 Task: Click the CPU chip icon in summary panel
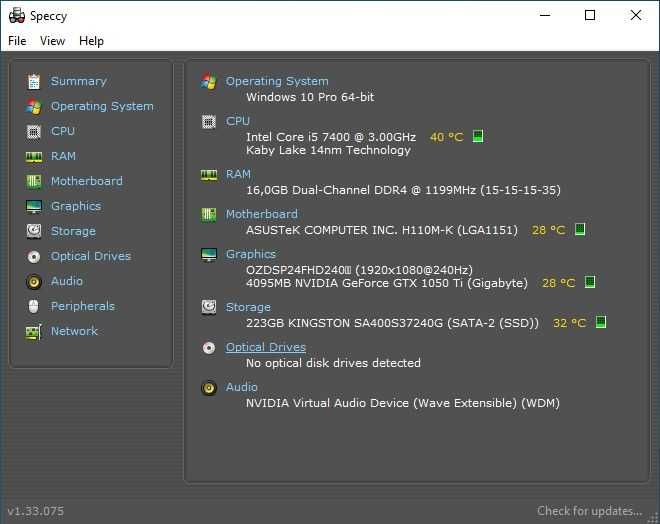tap(209, 122)
